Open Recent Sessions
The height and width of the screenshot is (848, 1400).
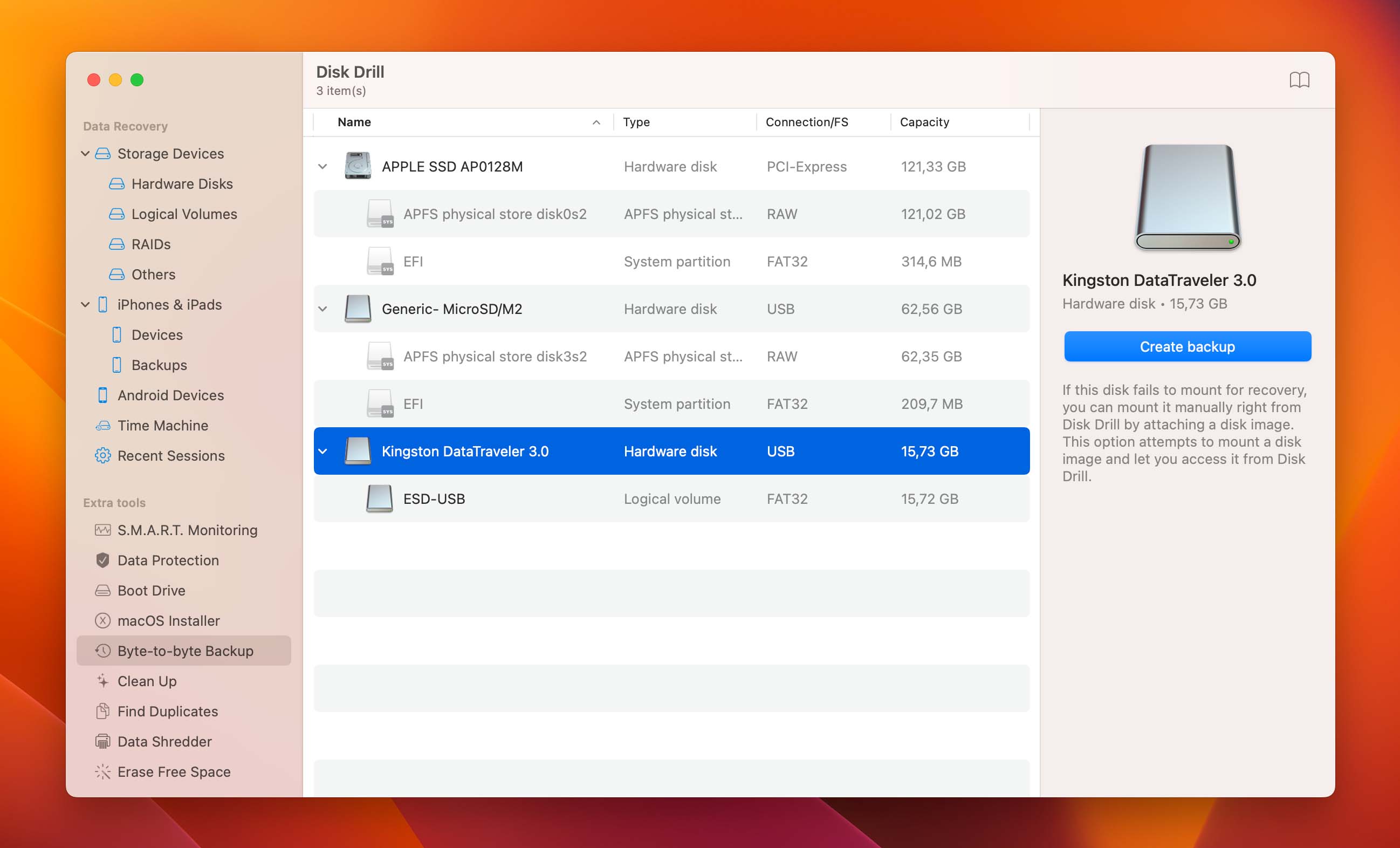pos(171,455)
